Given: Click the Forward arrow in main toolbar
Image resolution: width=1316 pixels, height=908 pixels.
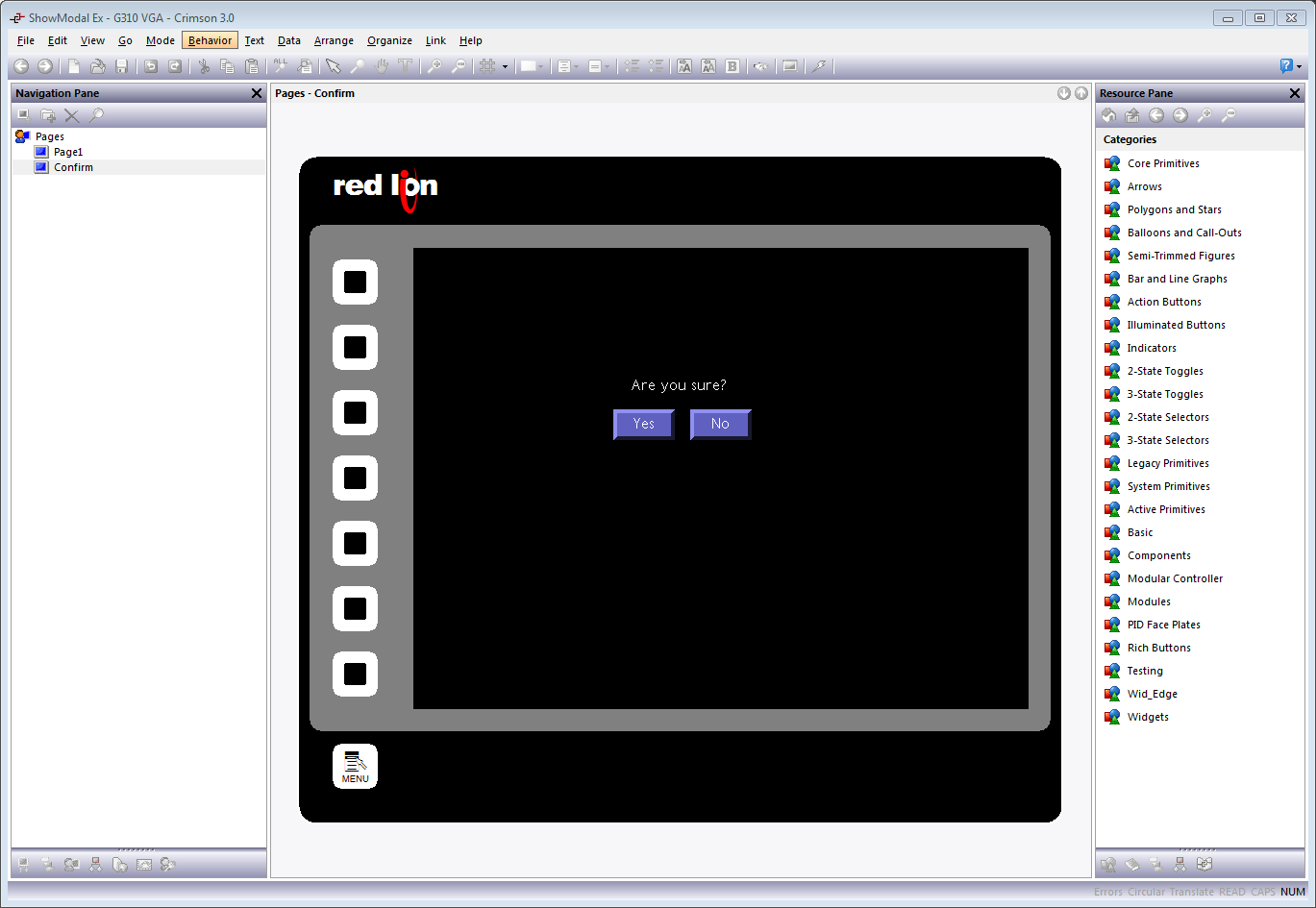Looking at the screenshot, I should pos(45,66).
